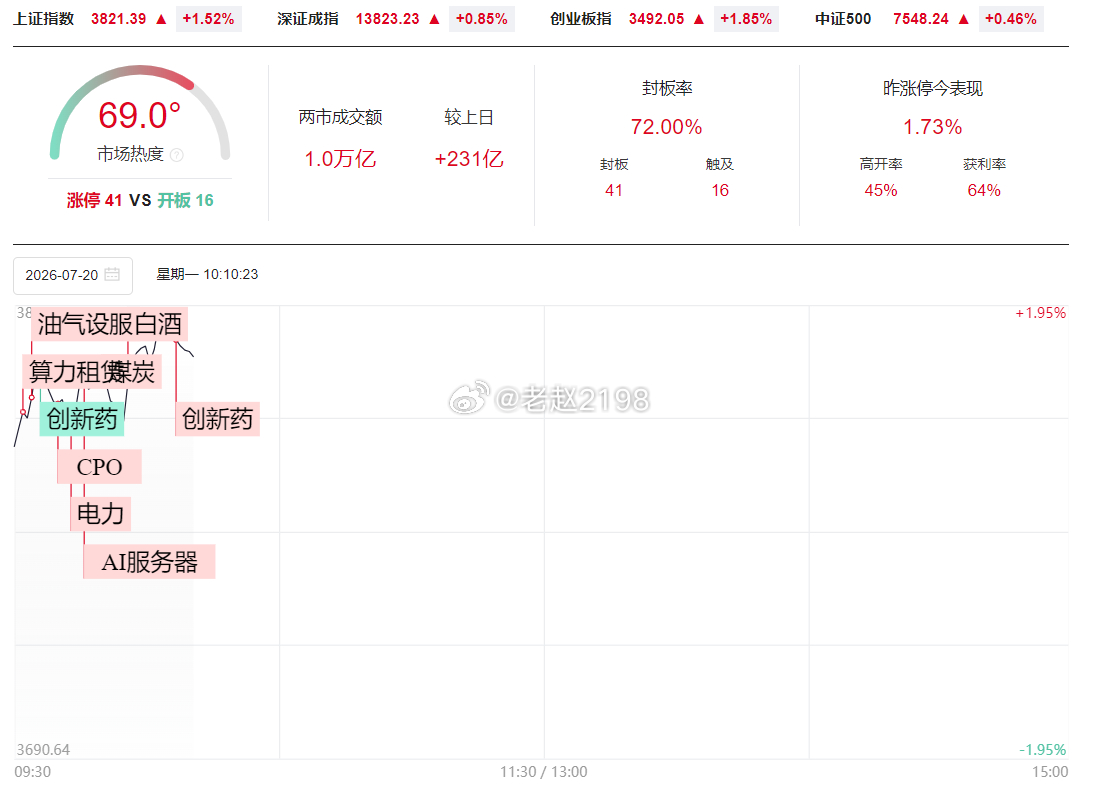Select the AI服务器 sector label
Viewport: 1101px width, 794px height.
(150, 562)
